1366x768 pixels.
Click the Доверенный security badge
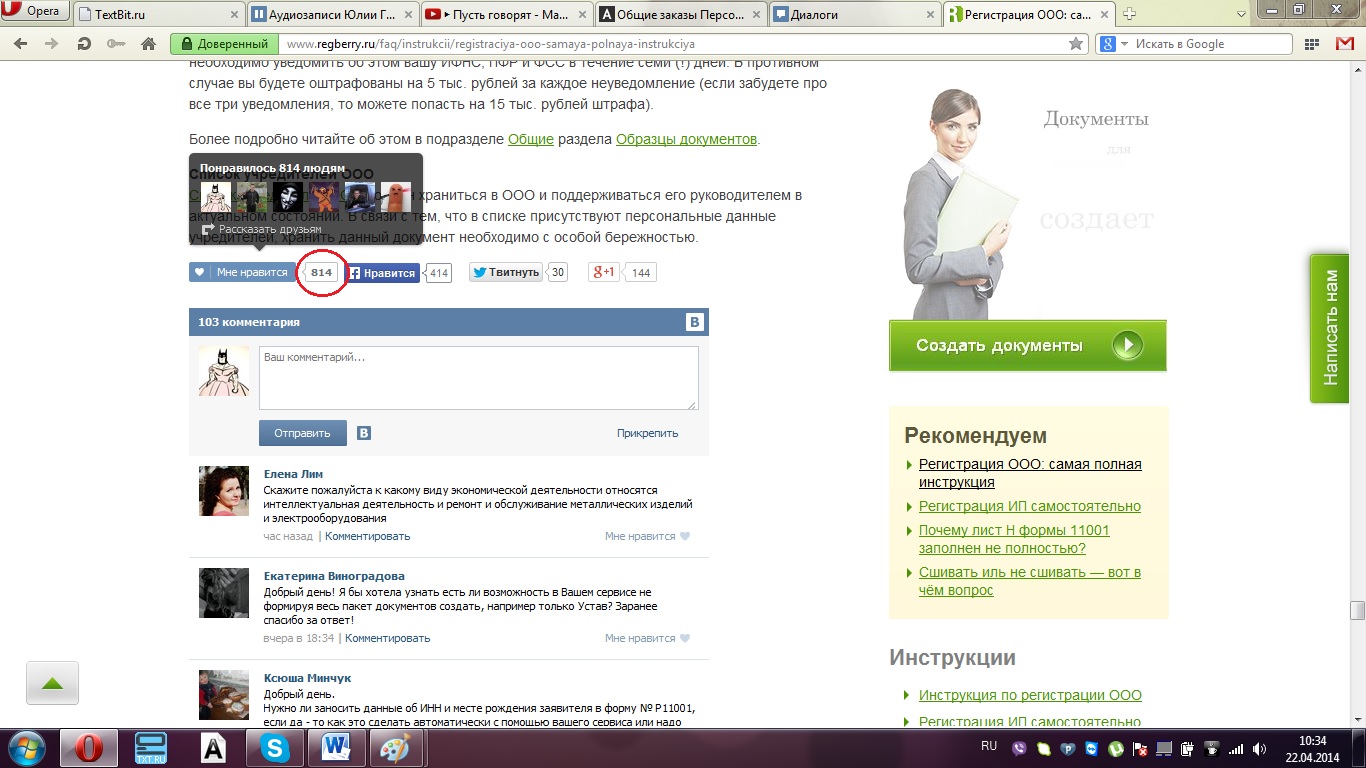[226, 44]
